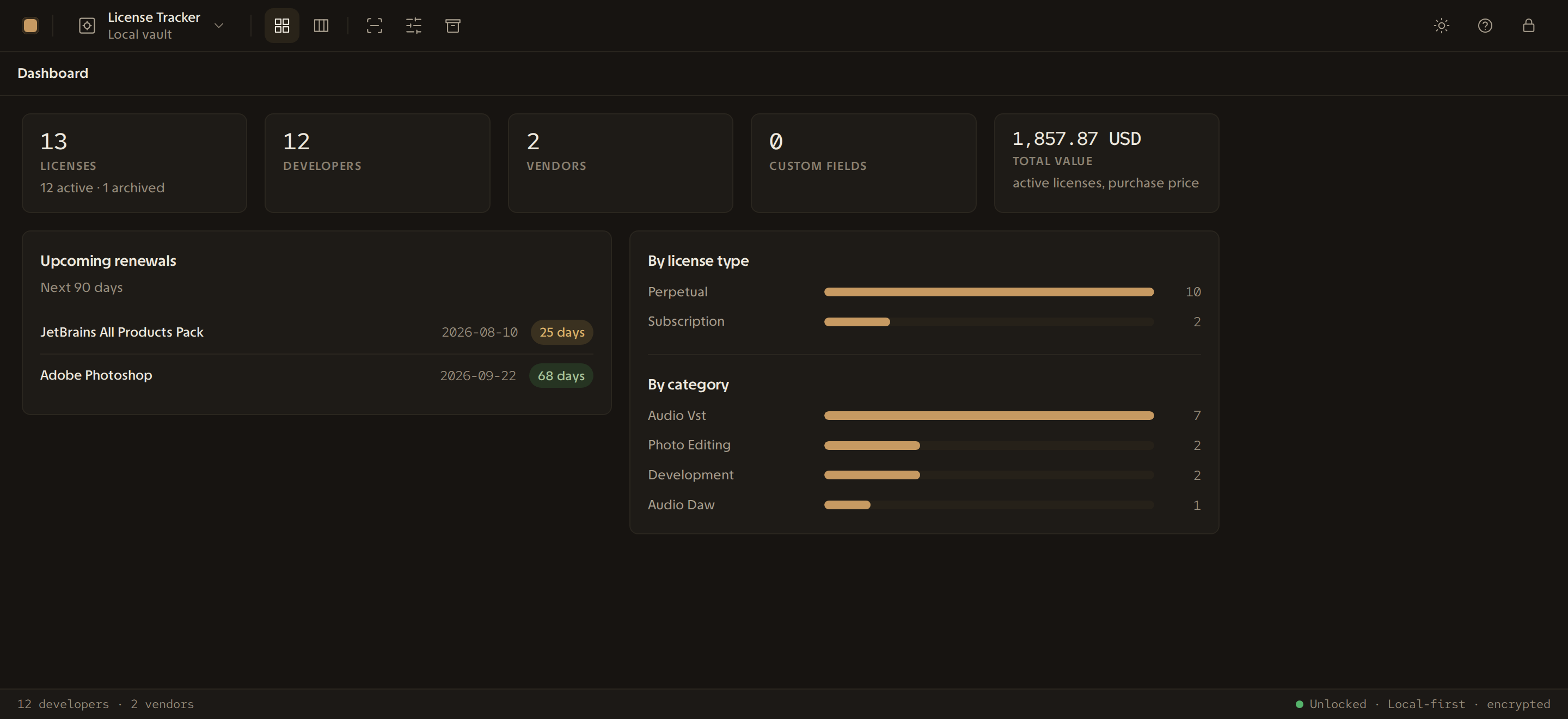Switch to the columns view icon
The height and width of the screenshot is (719, 1568).
point(321,26)
